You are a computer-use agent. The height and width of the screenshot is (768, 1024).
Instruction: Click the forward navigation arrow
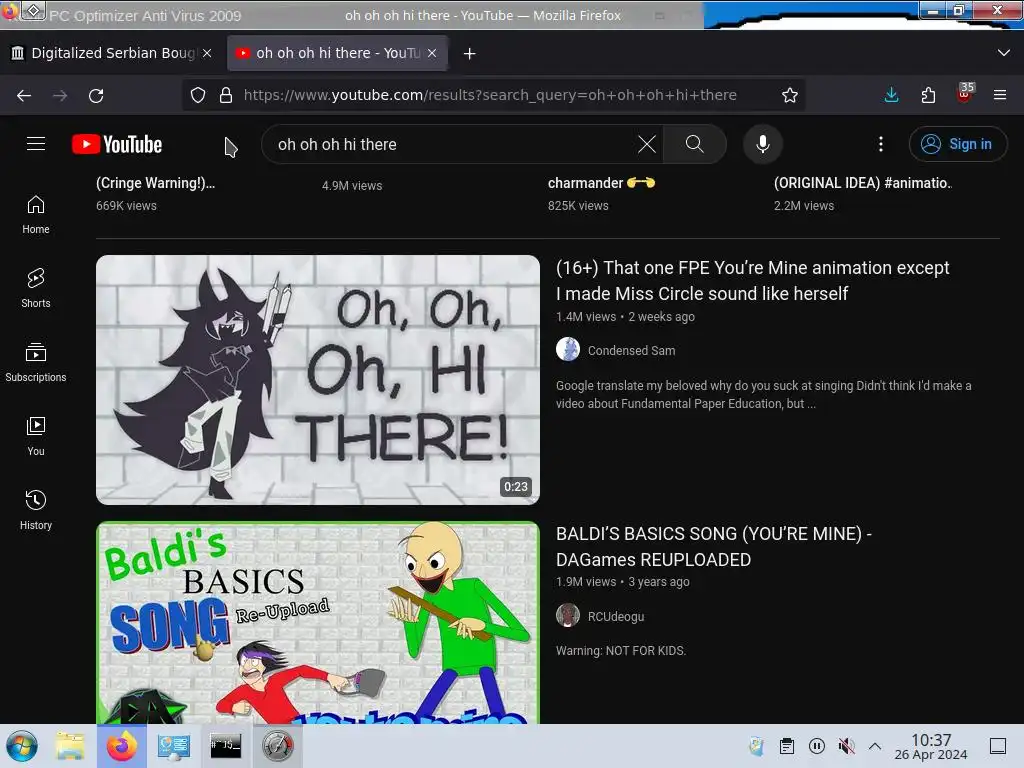point(60,95)
